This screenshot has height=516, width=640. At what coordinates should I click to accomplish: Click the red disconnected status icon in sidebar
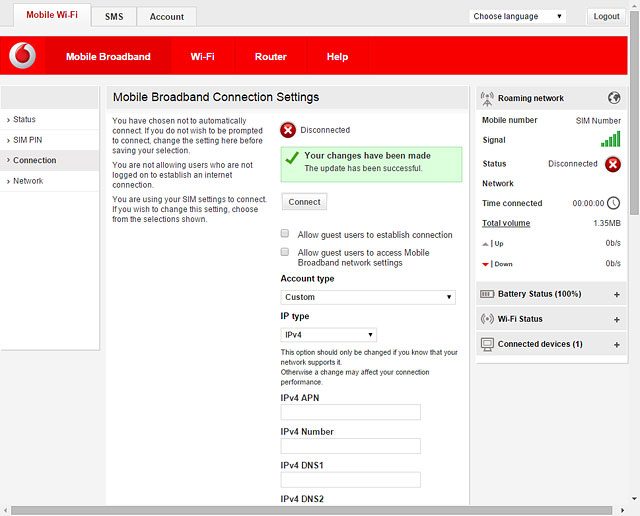[x=612, y=164]
